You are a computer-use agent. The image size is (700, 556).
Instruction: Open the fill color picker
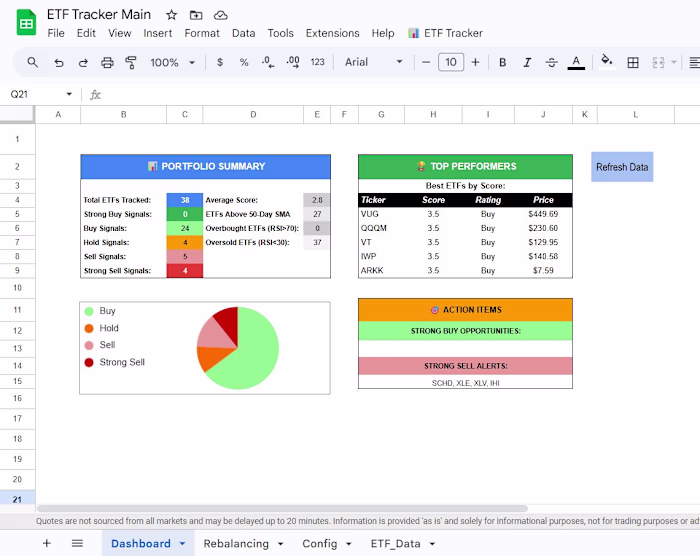pyautogui.click(x=606, y=62)
